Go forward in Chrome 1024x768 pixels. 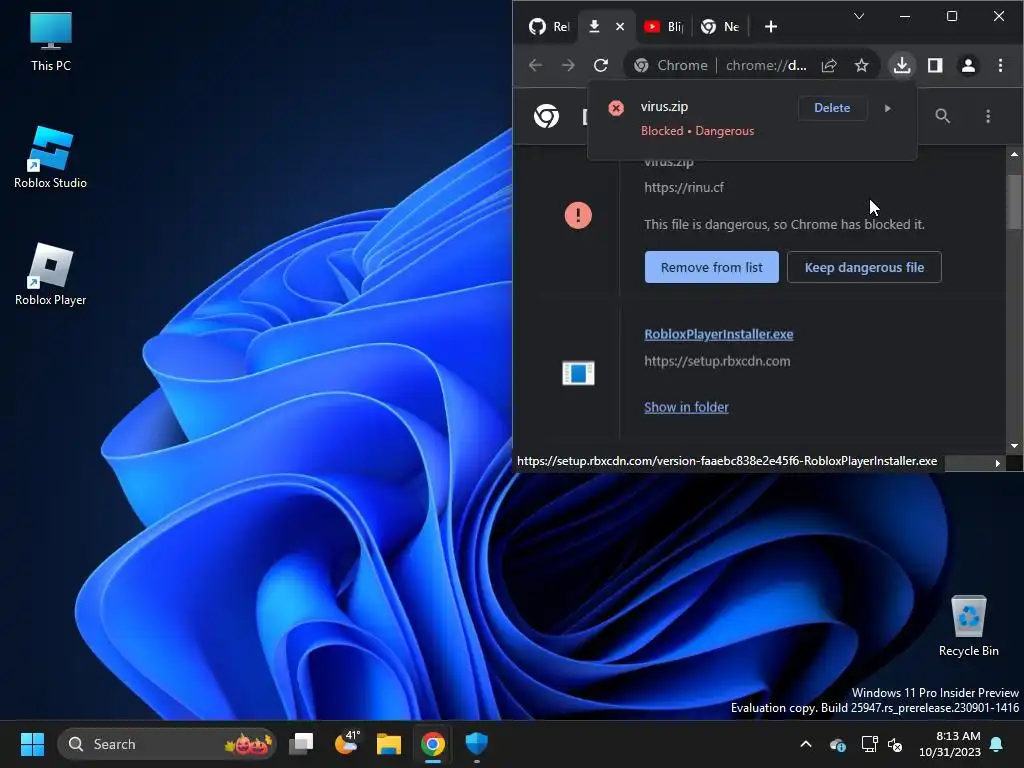(568, 65)
